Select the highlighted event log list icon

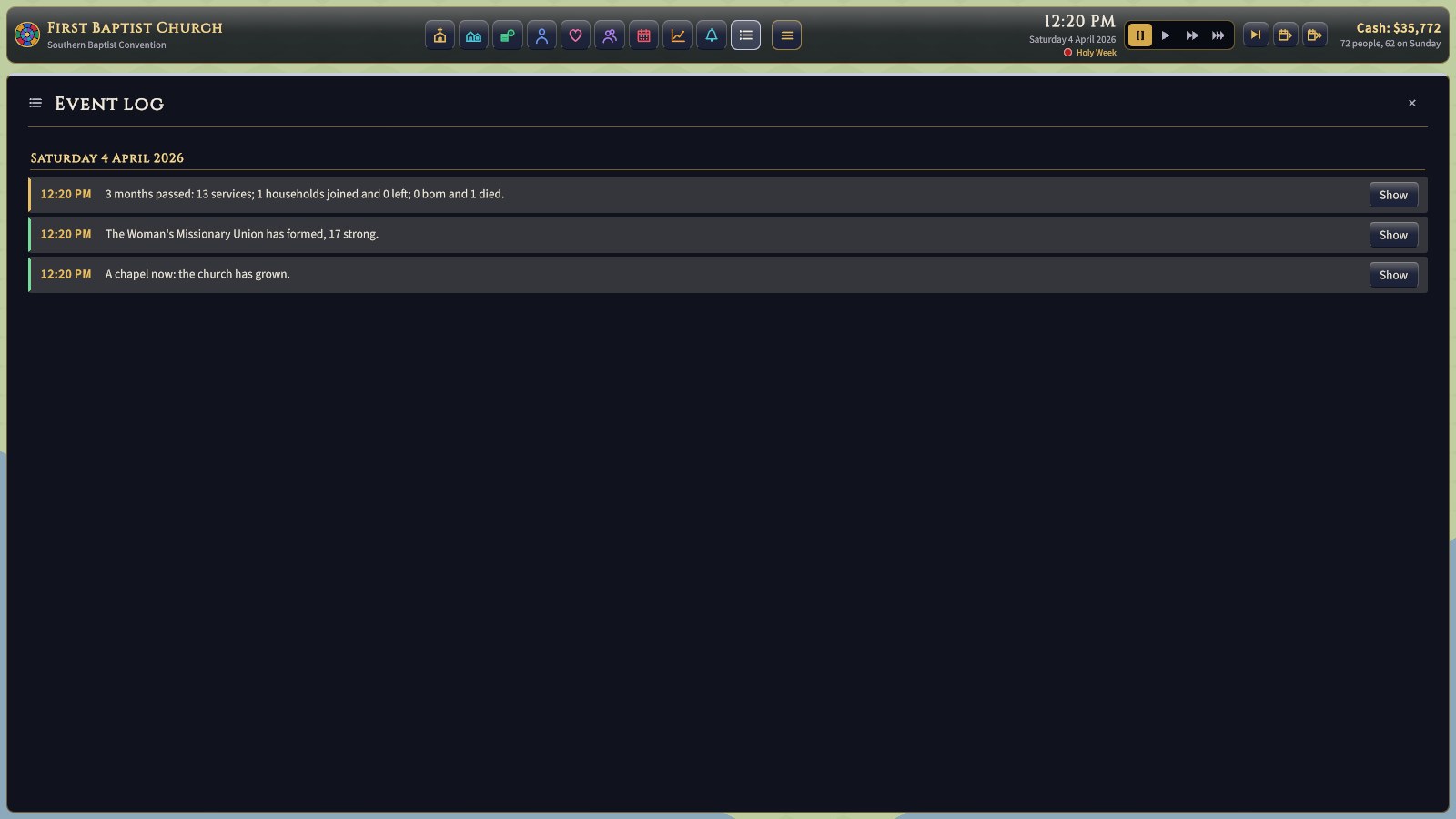tap(745, 35)
